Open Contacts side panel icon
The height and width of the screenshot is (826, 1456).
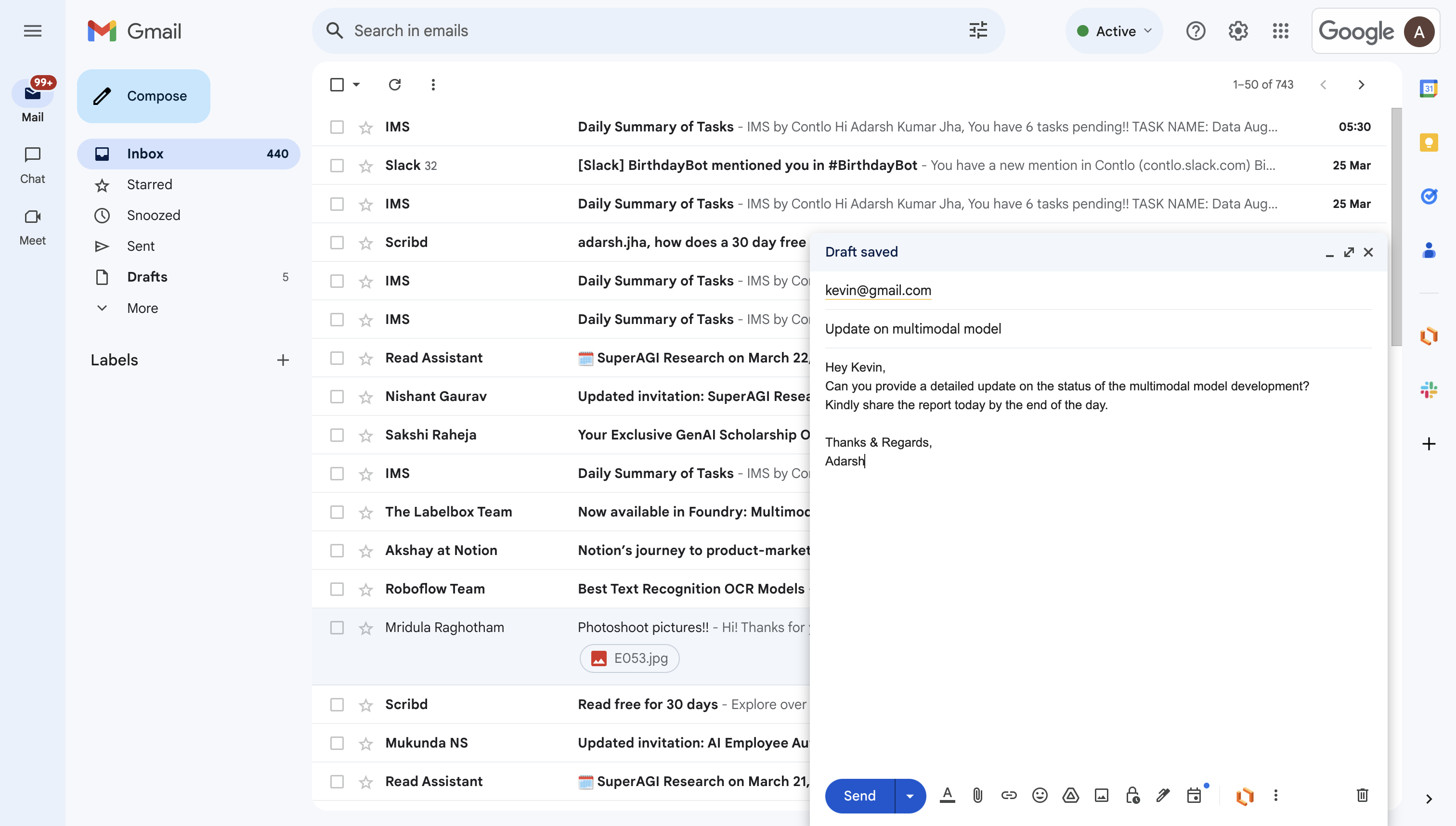(x=1428, y=250)
